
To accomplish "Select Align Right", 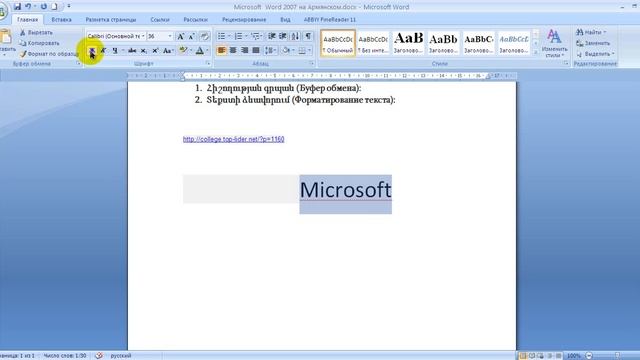I will [244, 51].
